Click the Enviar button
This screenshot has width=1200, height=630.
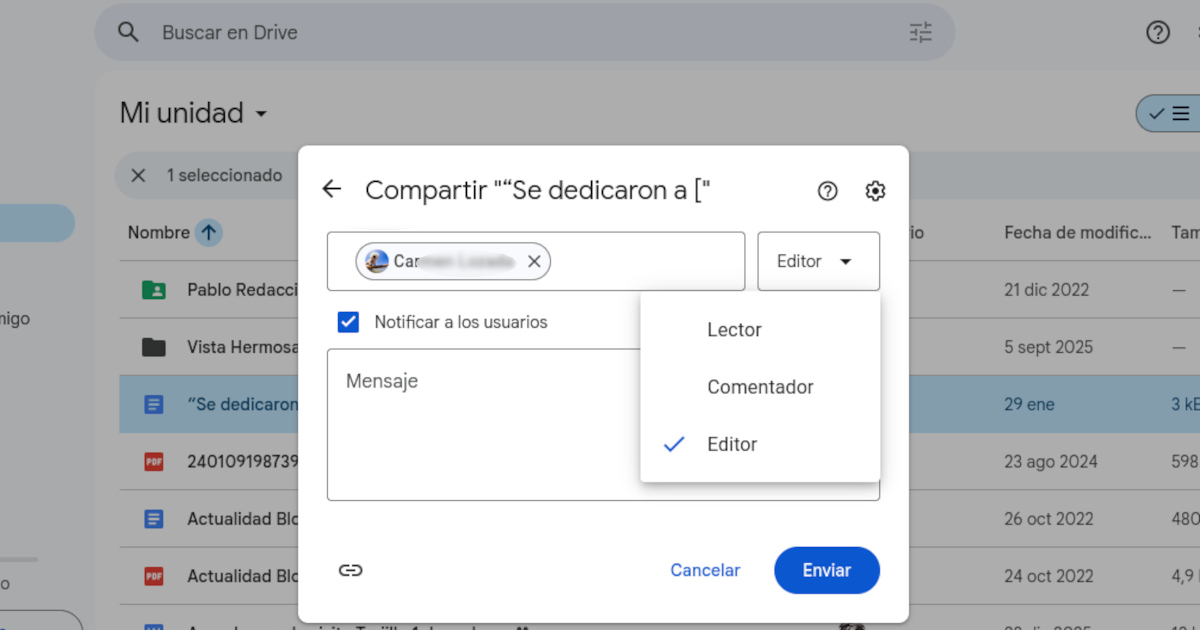click(826, 570)
